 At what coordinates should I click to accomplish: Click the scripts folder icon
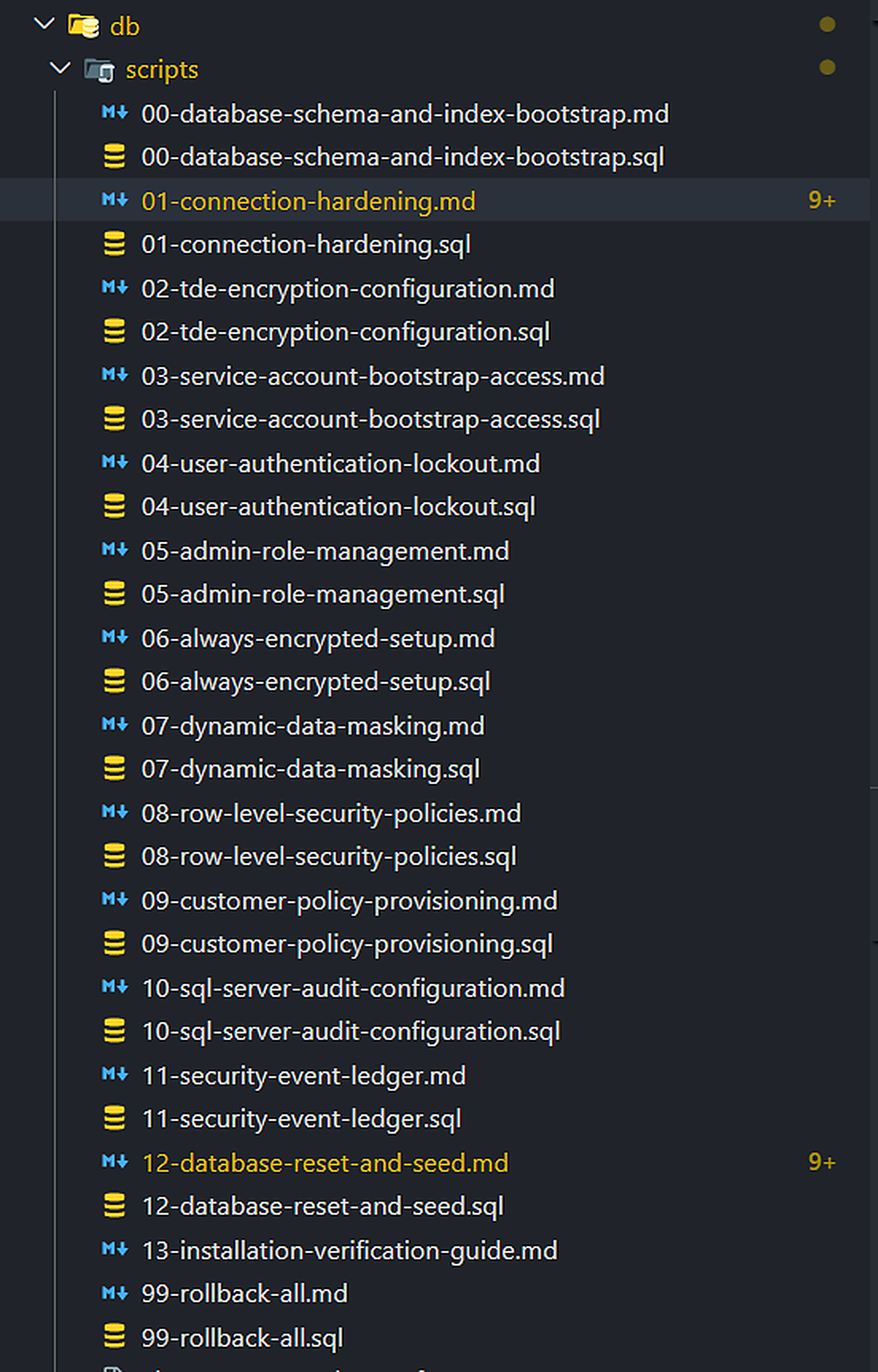point(100,70)
